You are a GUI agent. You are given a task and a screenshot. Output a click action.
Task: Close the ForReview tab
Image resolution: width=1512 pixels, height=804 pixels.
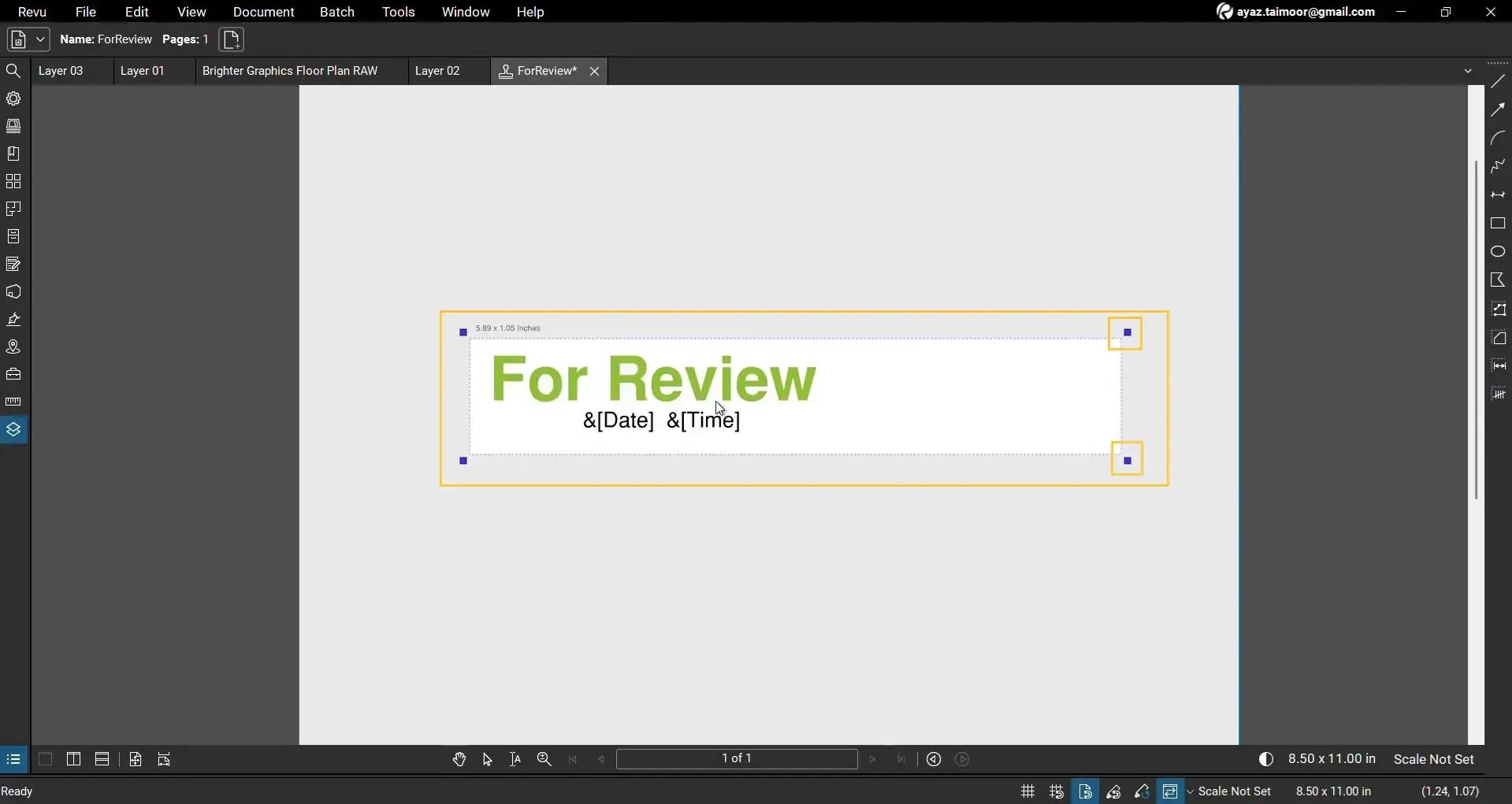[x=595, y=72]
